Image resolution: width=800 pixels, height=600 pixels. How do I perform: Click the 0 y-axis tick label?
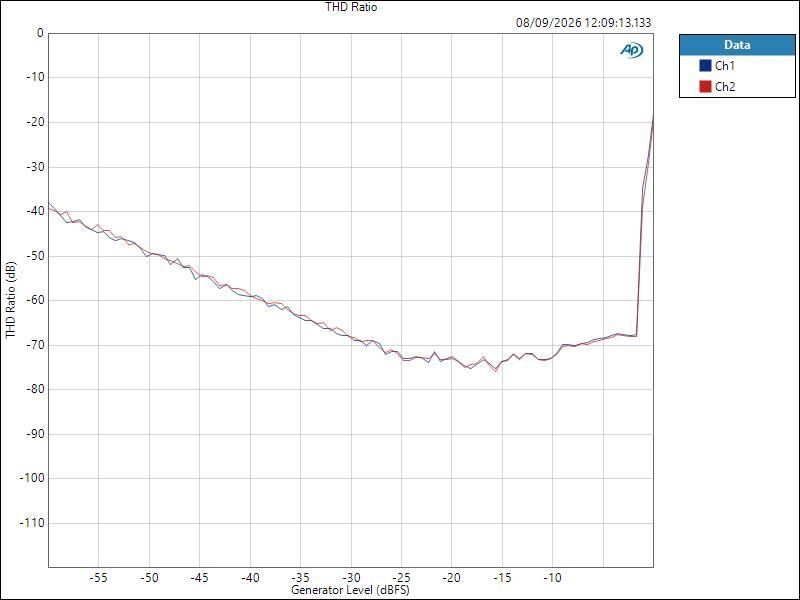tap(40, 33)
